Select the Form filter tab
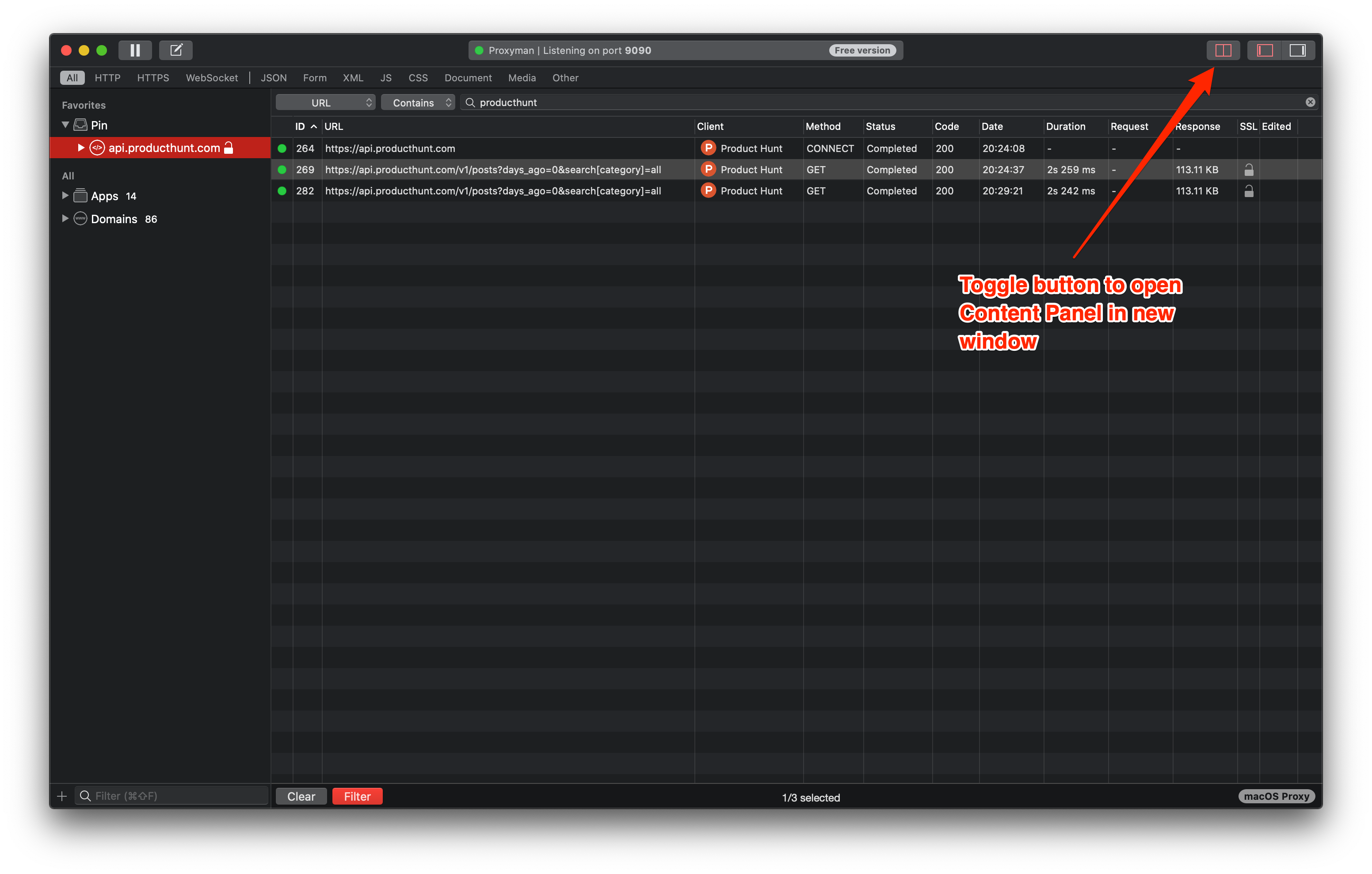The image size is (1372, 874). (315, 77)
